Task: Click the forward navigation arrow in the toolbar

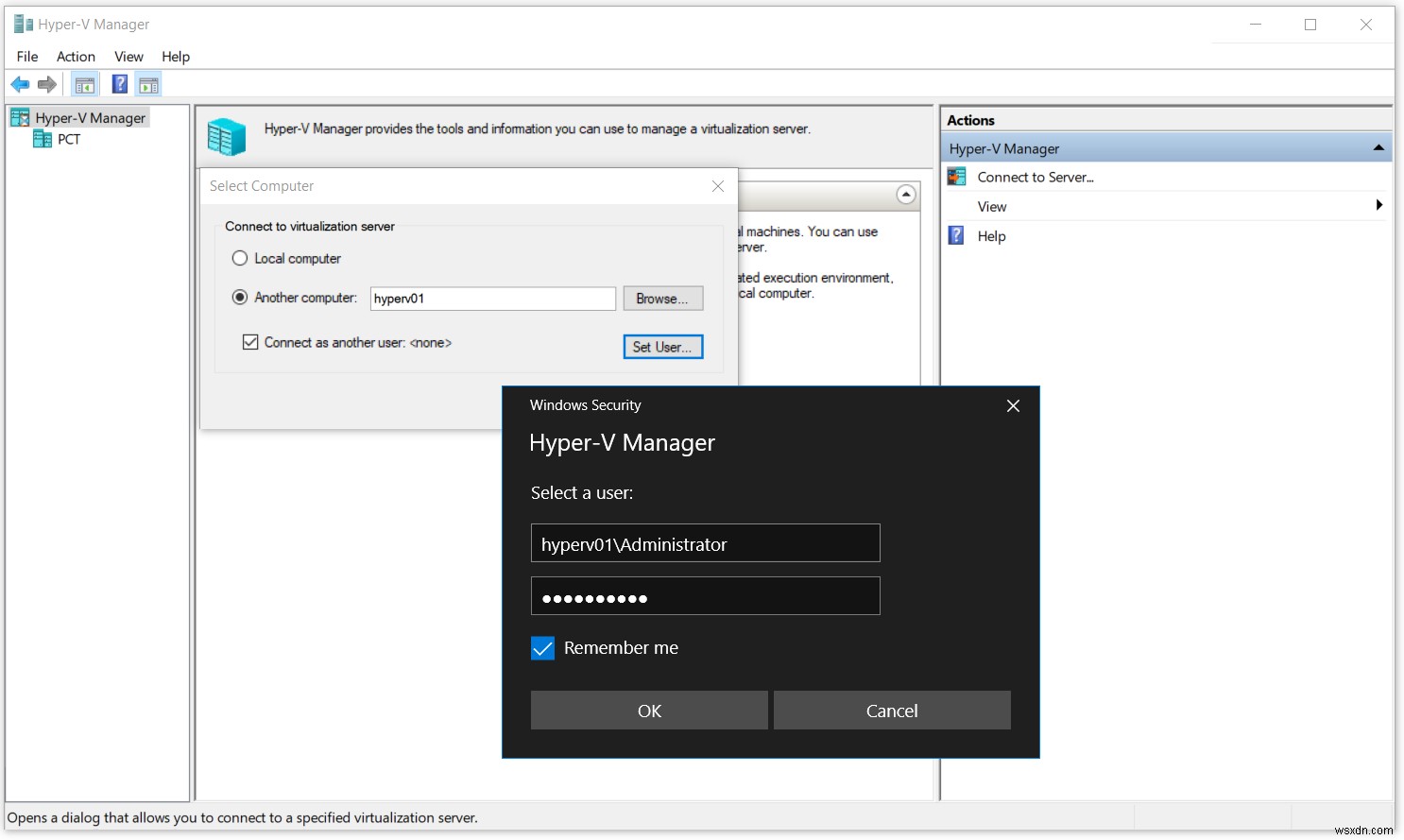Action: coord(47,84)
